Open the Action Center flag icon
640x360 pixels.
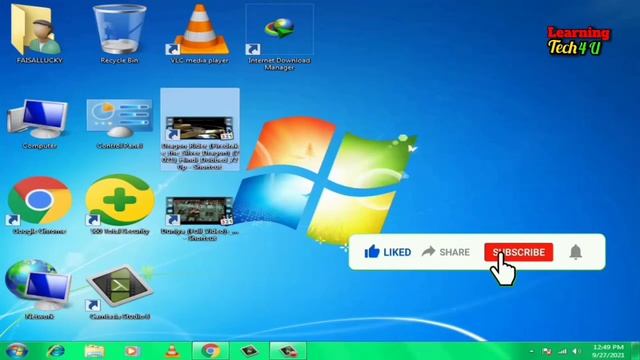coord(547,351)
